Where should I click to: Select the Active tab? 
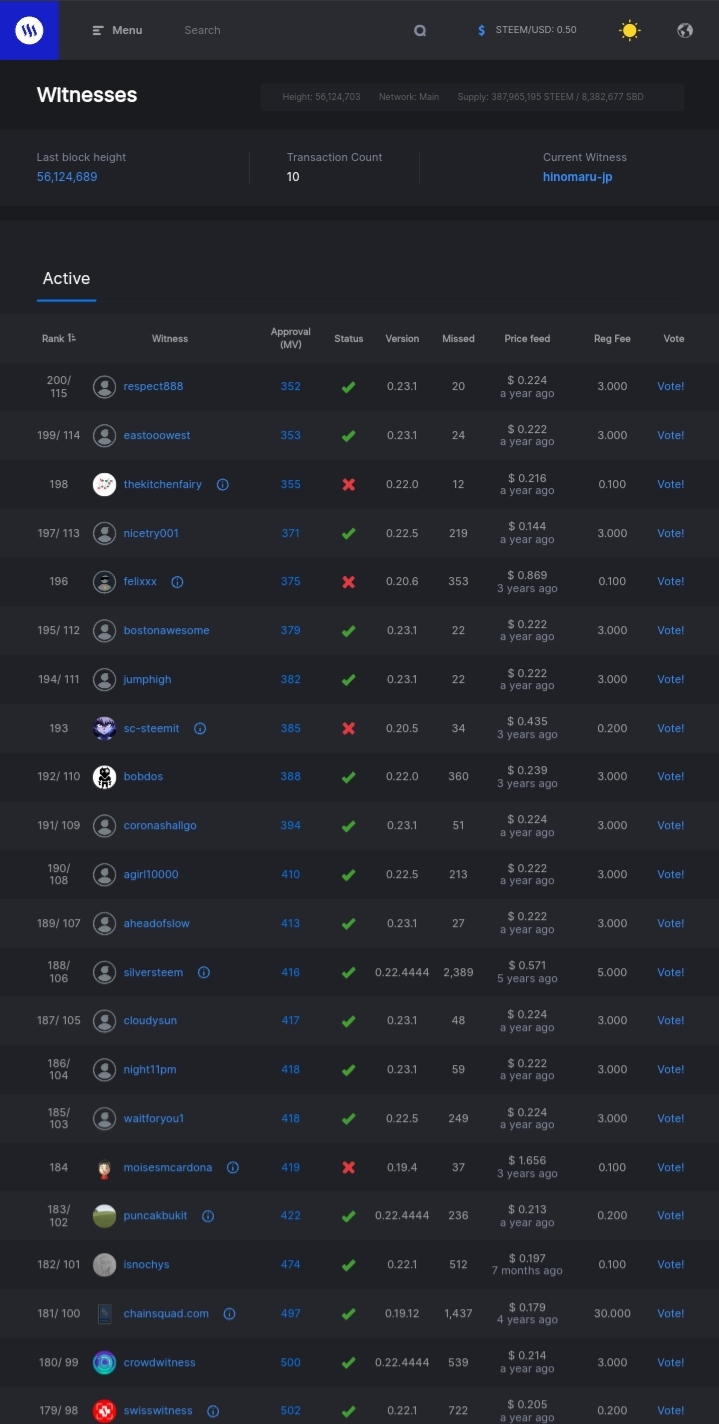click(x=66, y=279)
